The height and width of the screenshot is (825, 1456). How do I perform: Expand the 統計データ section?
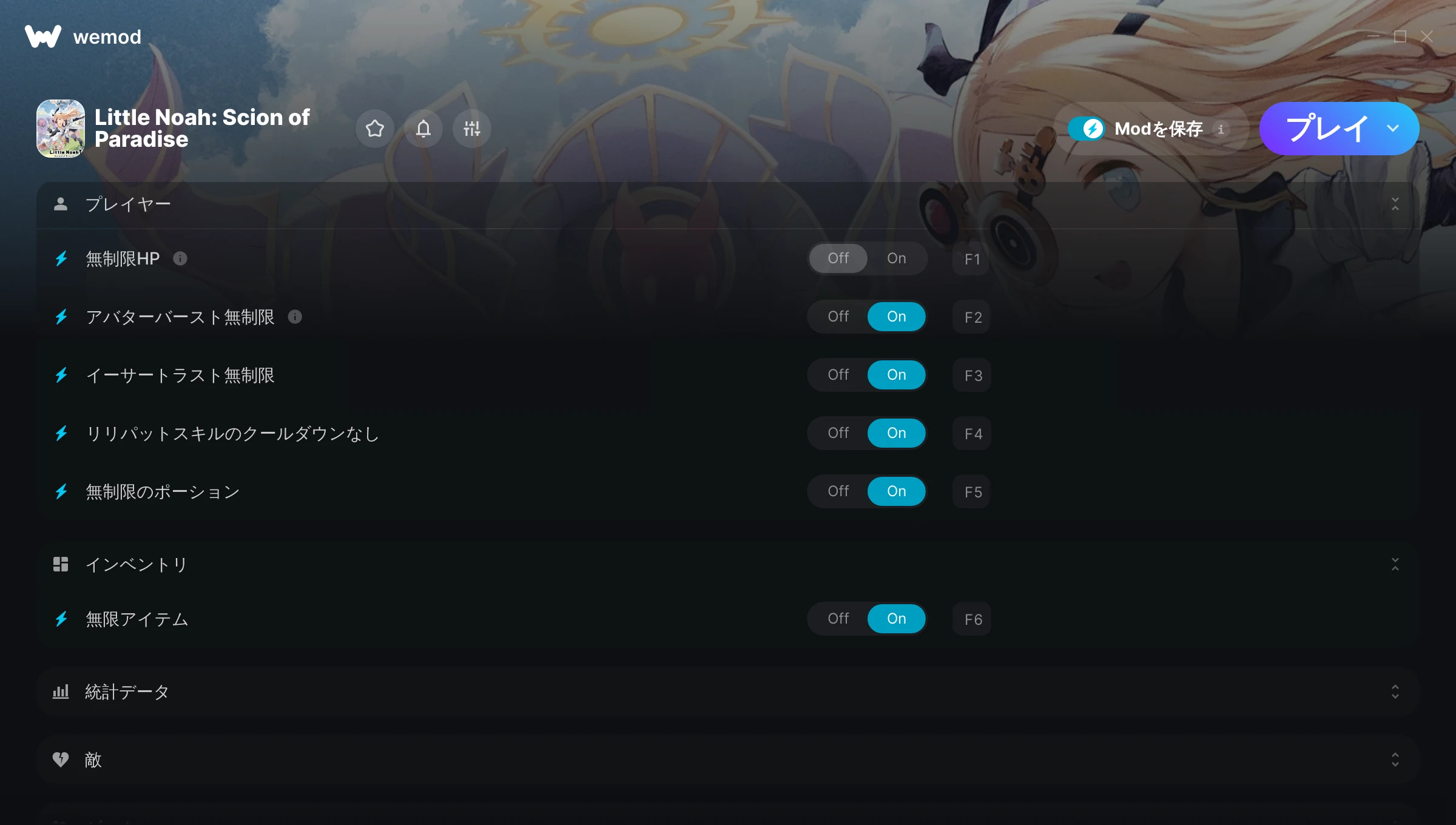coord(1395,692)
